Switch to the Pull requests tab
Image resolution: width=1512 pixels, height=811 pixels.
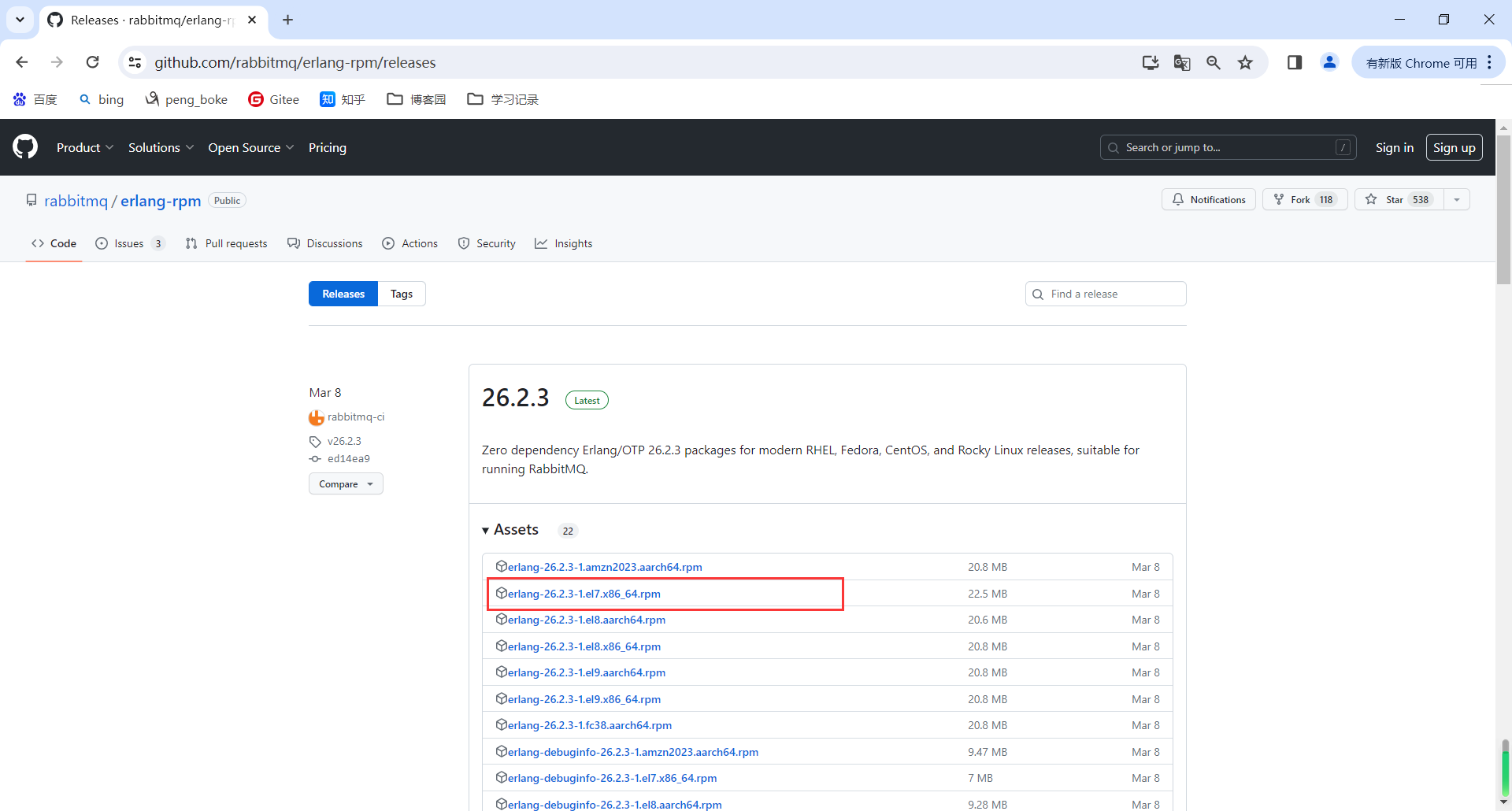click(x=226, y=243)
